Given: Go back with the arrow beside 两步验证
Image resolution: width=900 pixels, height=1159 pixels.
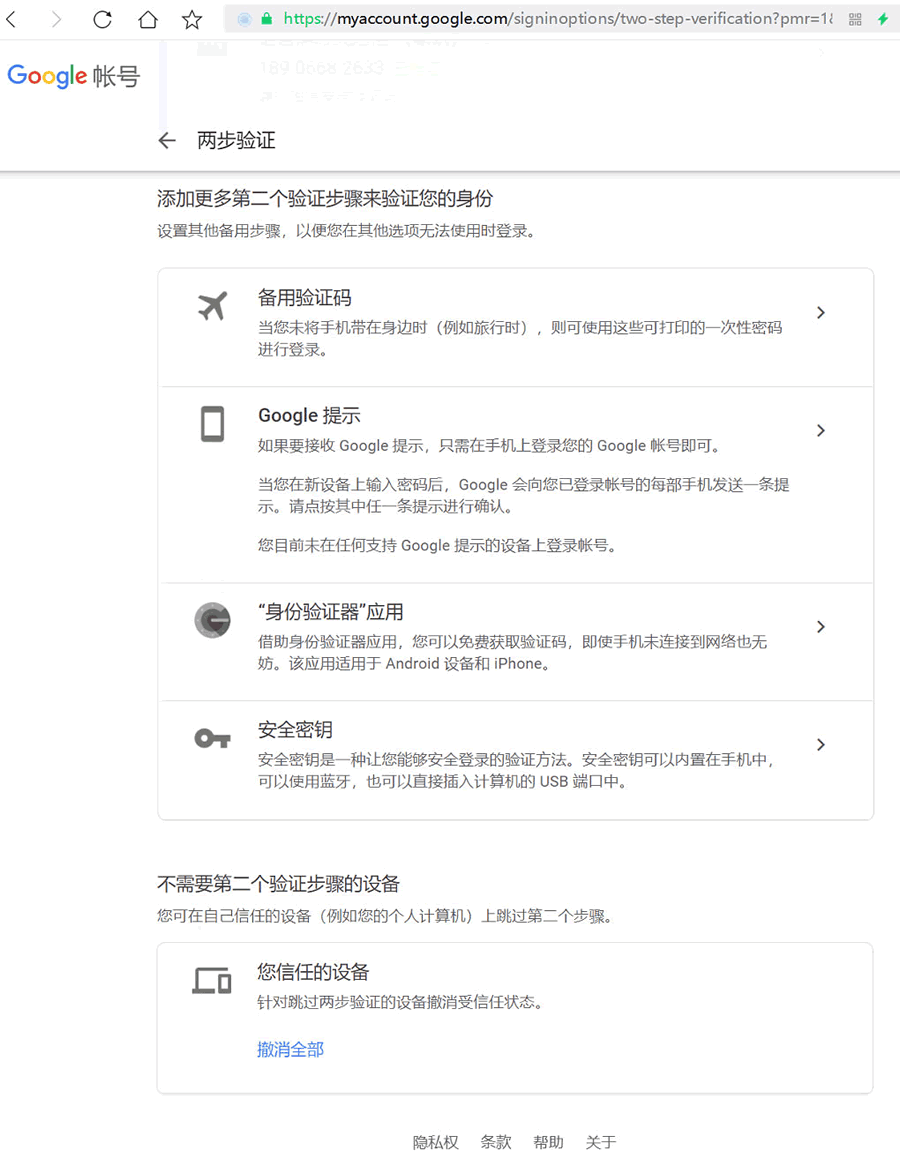Looking at the screenshot, I should tap(167, 140).
